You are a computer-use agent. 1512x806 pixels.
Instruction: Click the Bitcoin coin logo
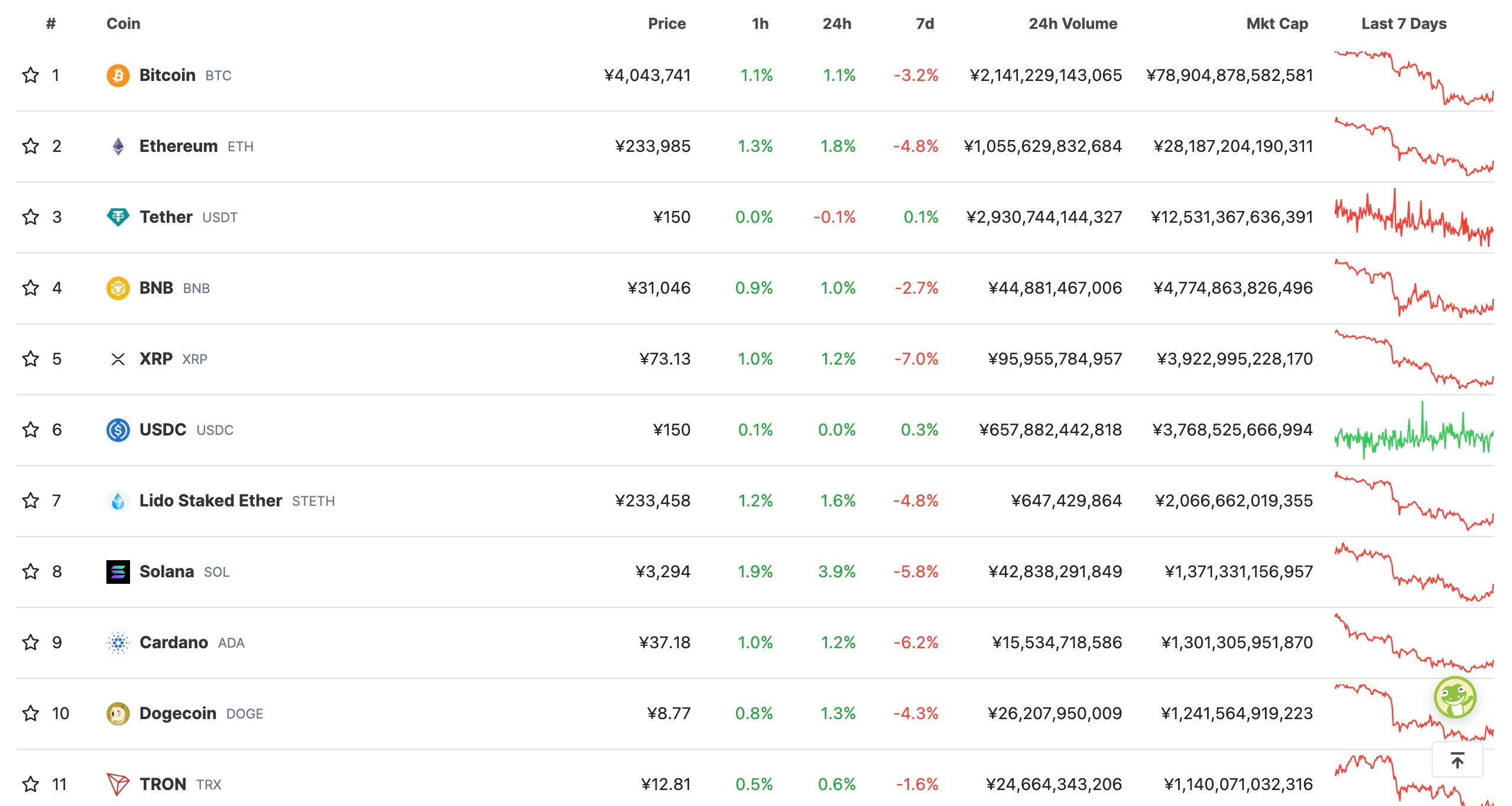click(x=118, y=76)
